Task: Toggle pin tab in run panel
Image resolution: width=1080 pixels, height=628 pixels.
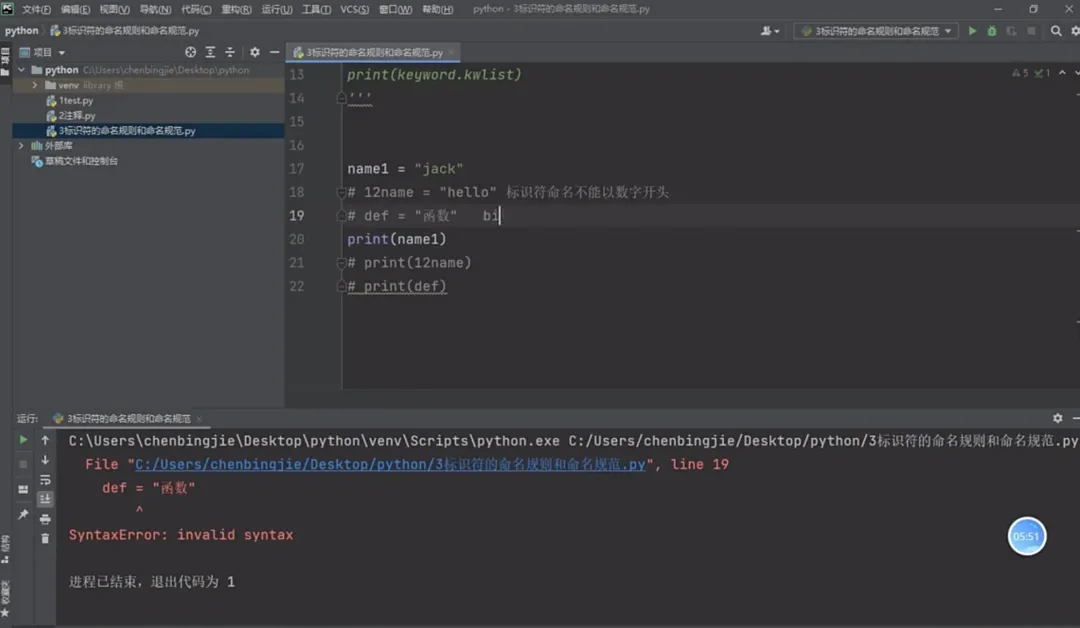Action: [23, 514]
